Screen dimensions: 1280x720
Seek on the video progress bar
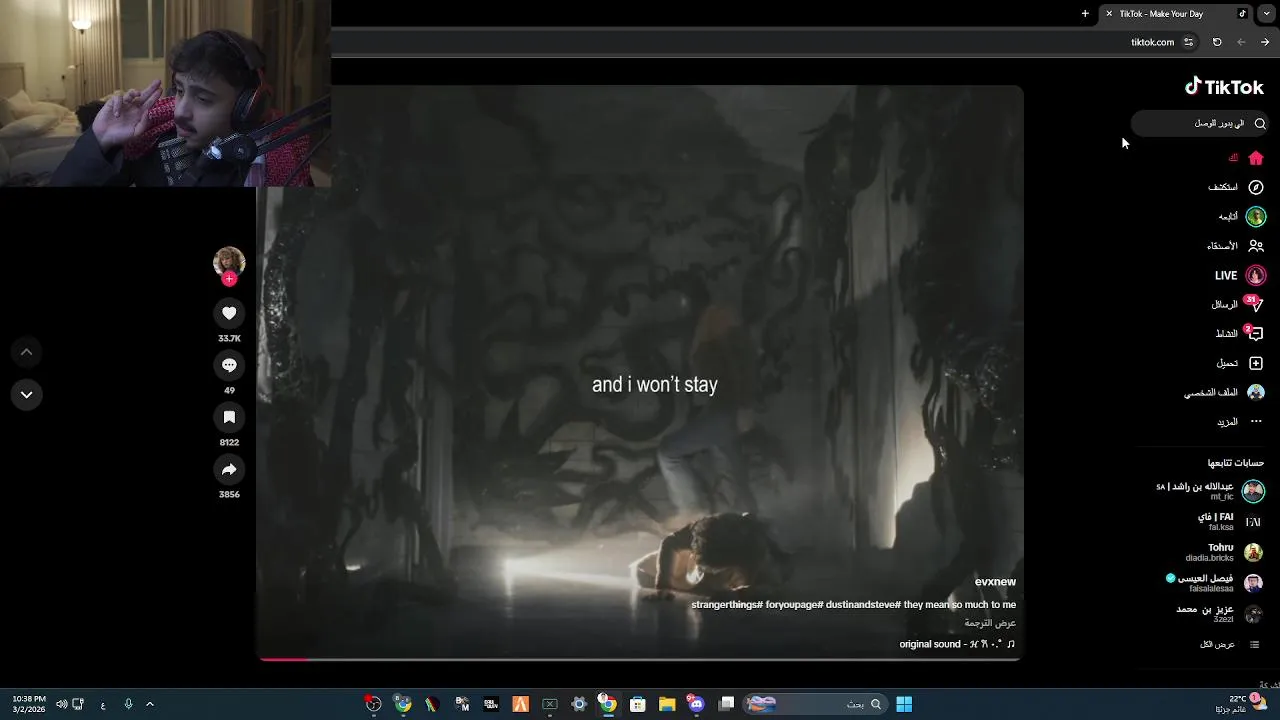pos(640,658)
